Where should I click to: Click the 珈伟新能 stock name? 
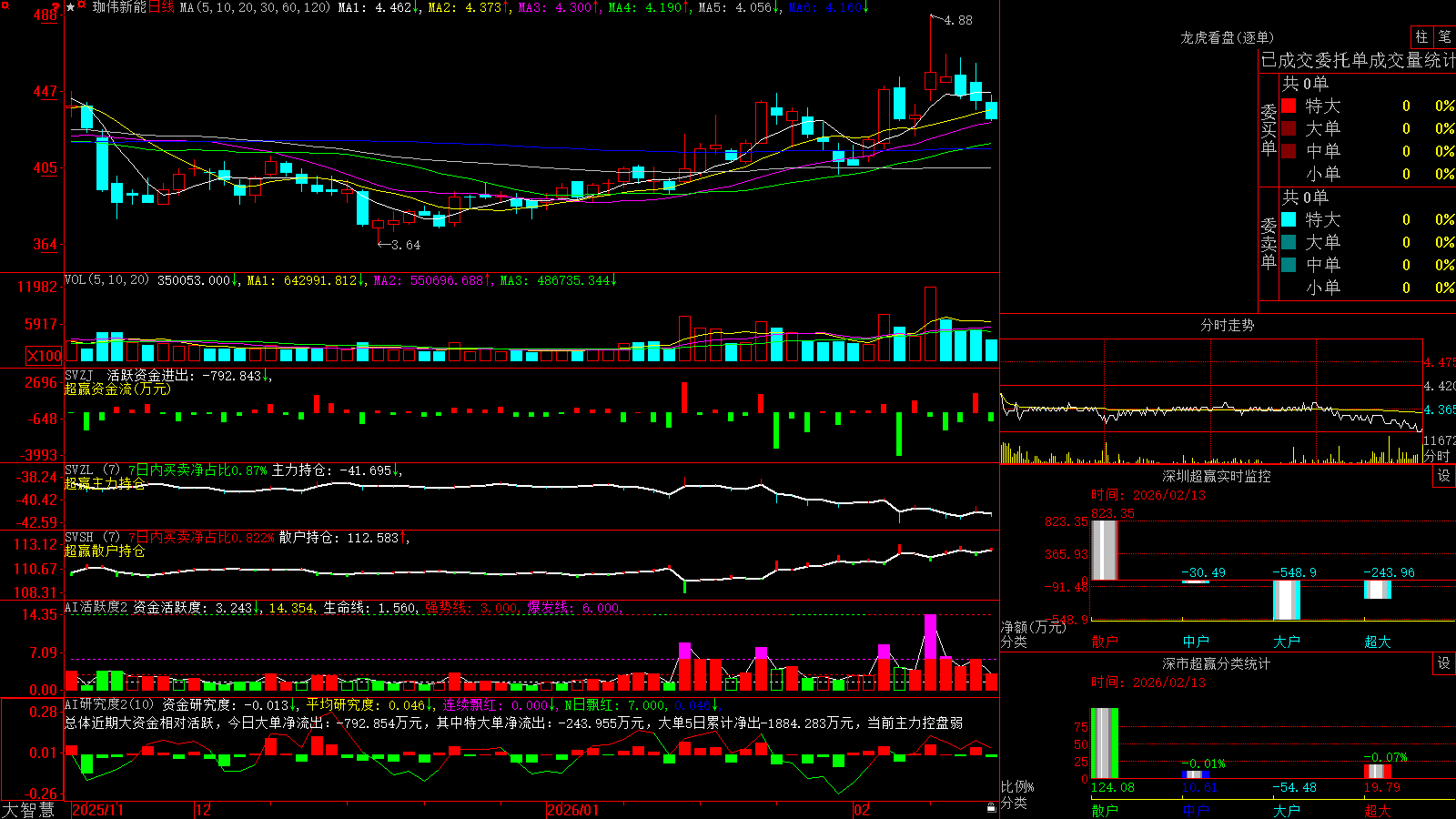(119, 7)
